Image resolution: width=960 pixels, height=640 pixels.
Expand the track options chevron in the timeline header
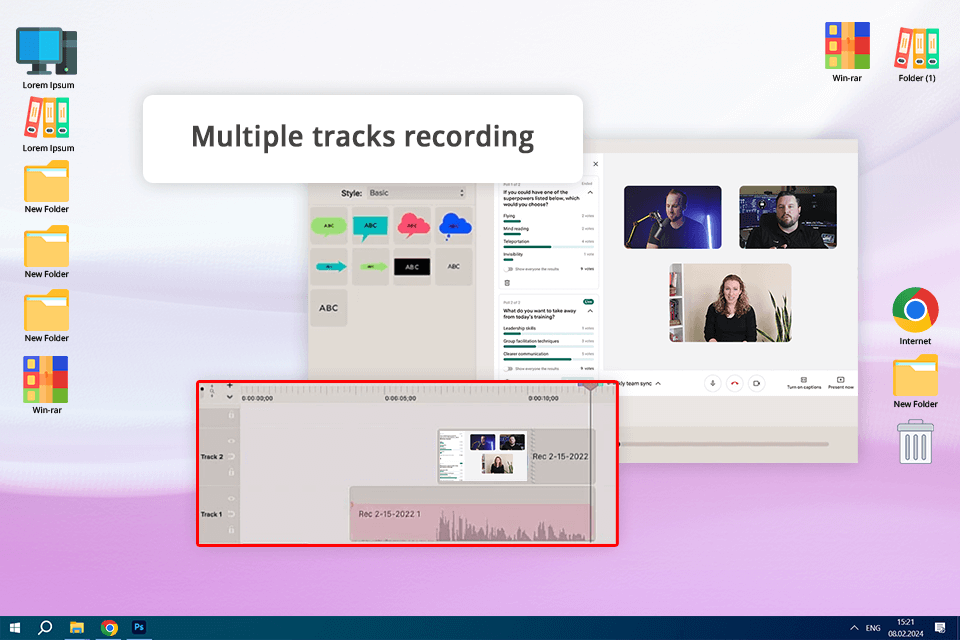pyautogui.click(x=230, y=397)
